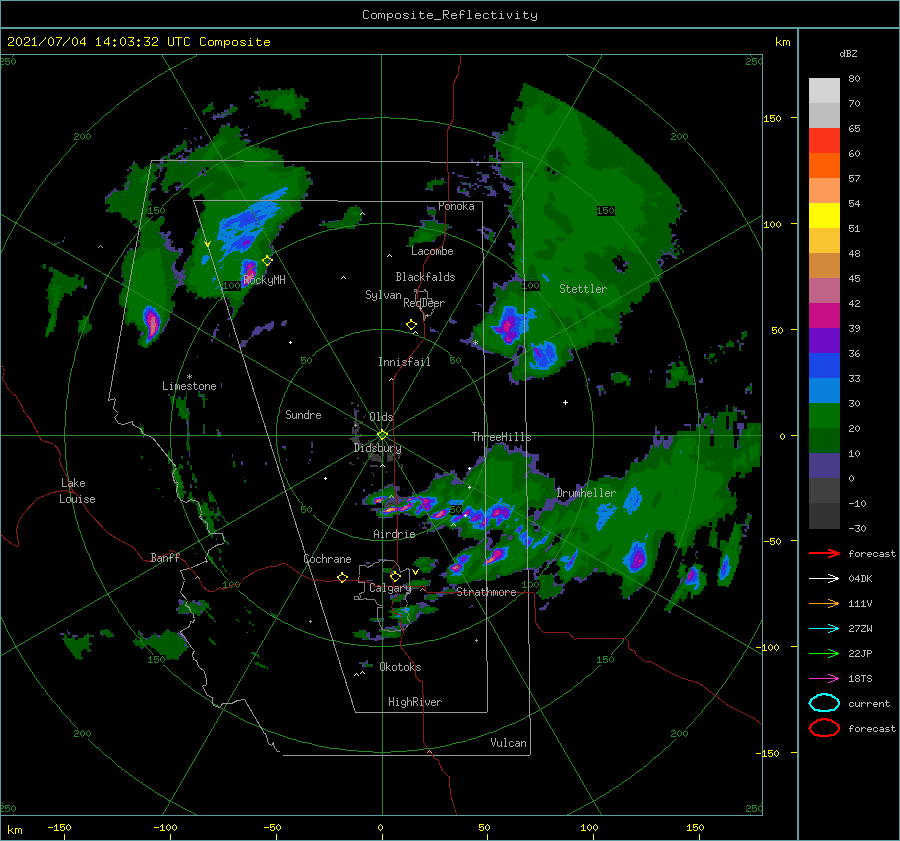Select the Limestone label
Screen dimensions: 900x841
pyautogui.click(x=189, y=386)
